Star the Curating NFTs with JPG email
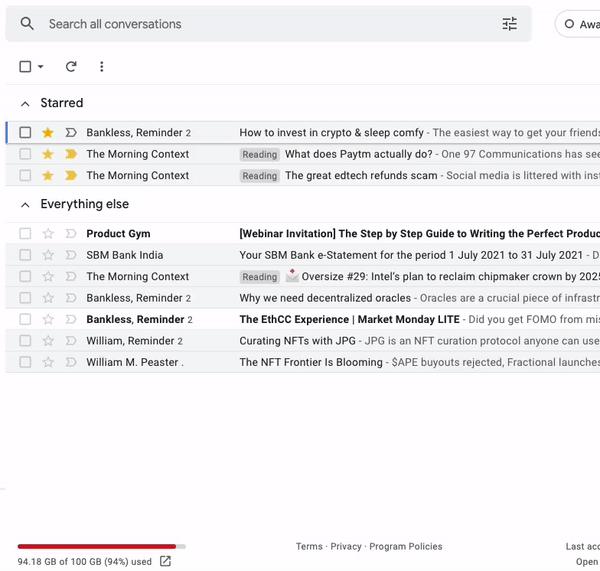This screenshot has height=571, width=600. [48, 341]
